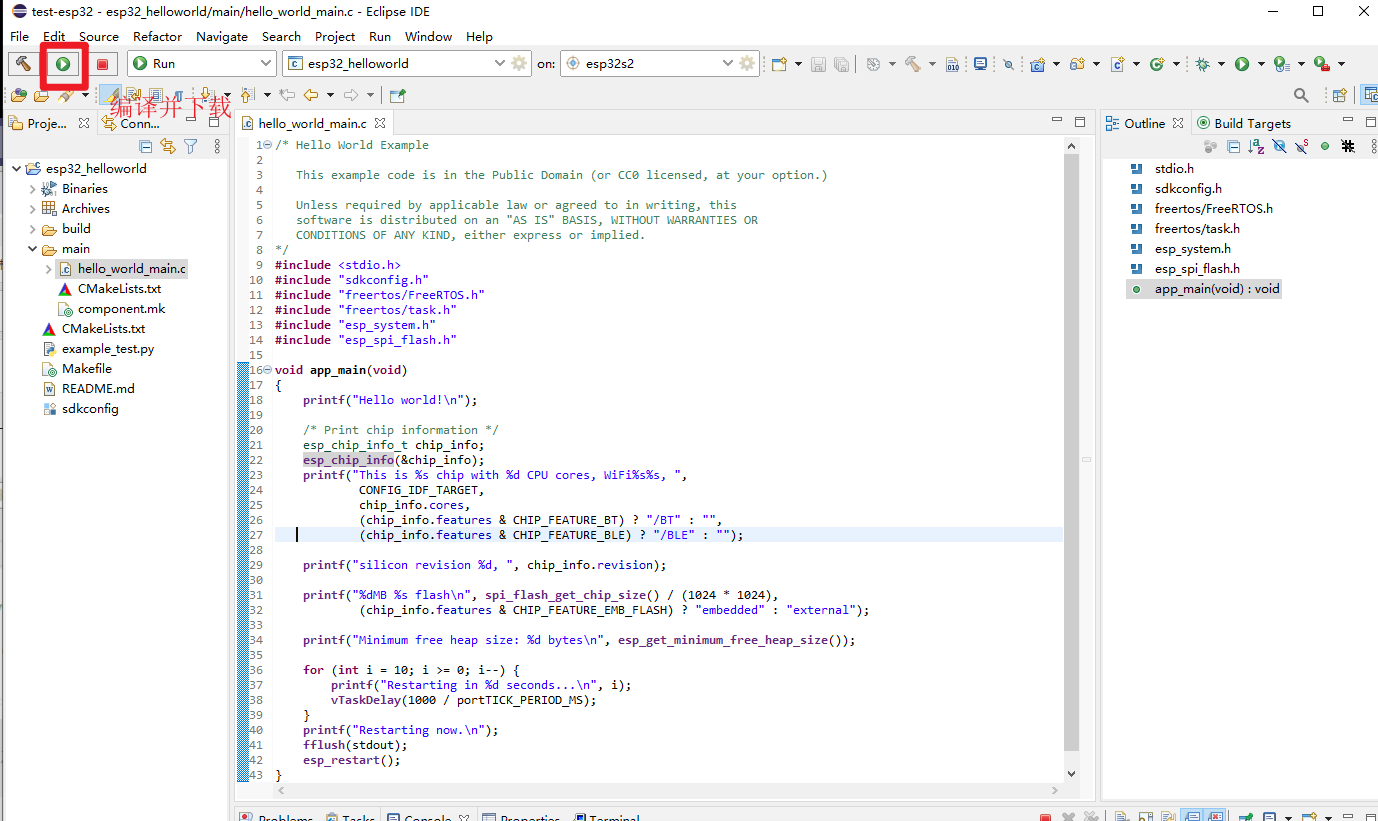Click the red-boxed compile-and-download play icon
Viewport: 1378px width, 821px height.
point(63,63)
